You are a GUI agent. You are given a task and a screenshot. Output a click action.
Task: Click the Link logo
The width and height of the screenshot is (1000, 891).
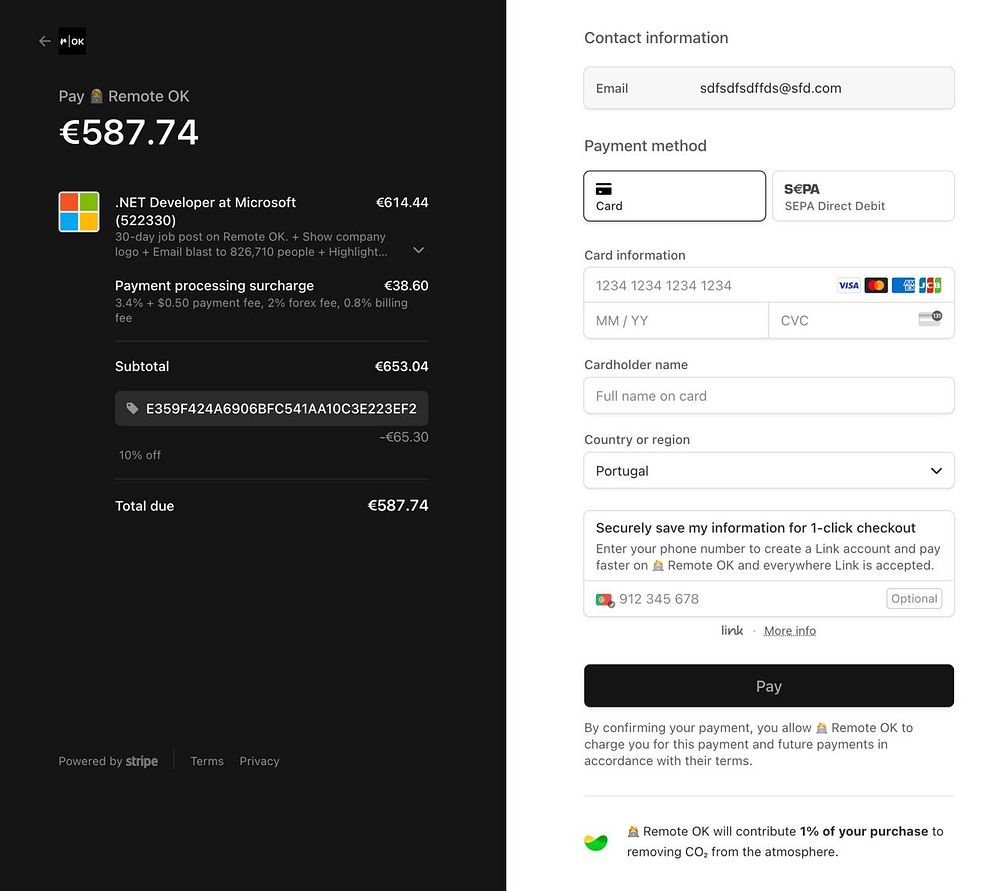click(x=732, y=630)
